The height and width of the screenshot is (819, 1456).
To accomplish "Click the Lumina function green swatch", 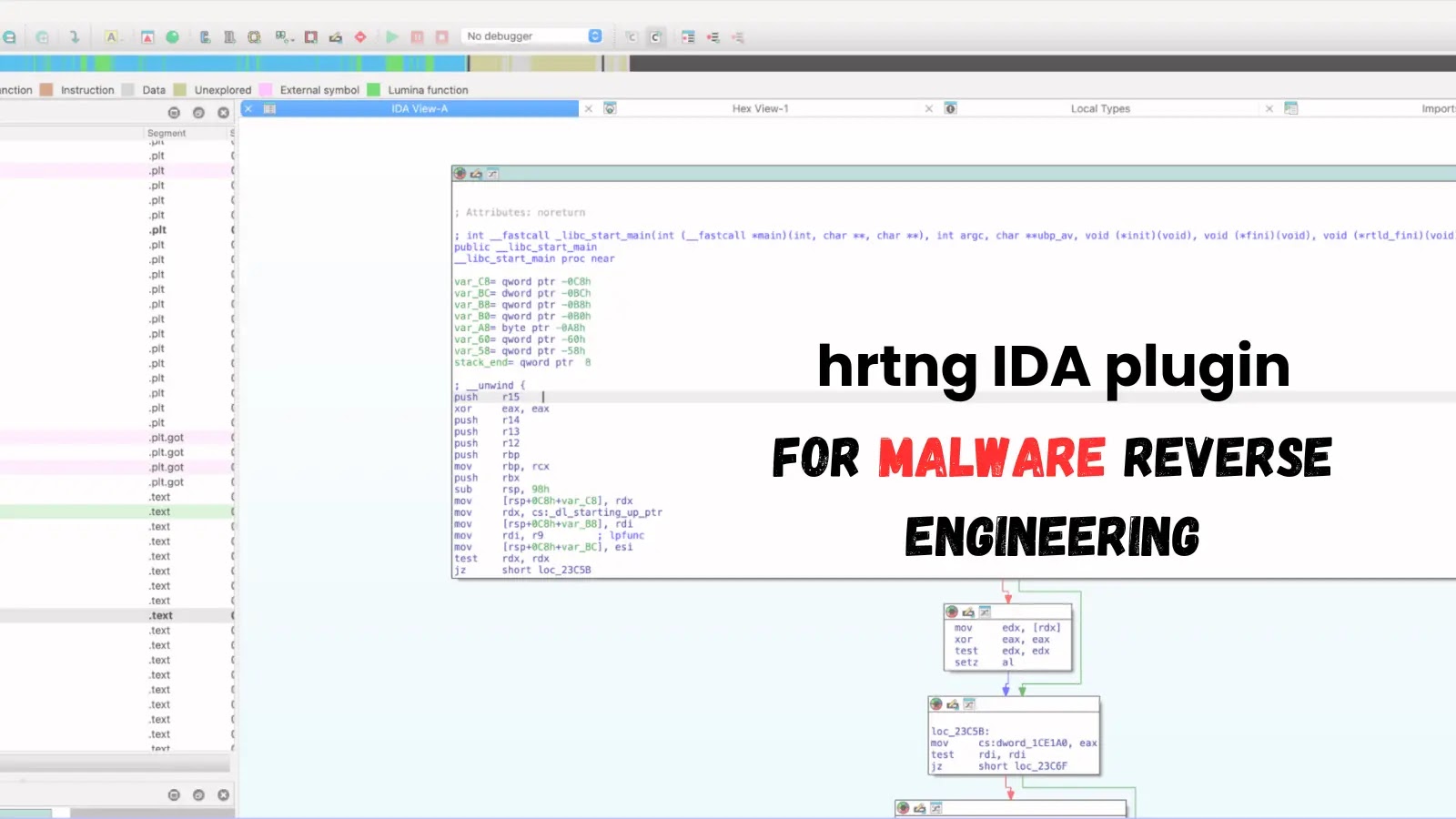I will pos(373,90).
